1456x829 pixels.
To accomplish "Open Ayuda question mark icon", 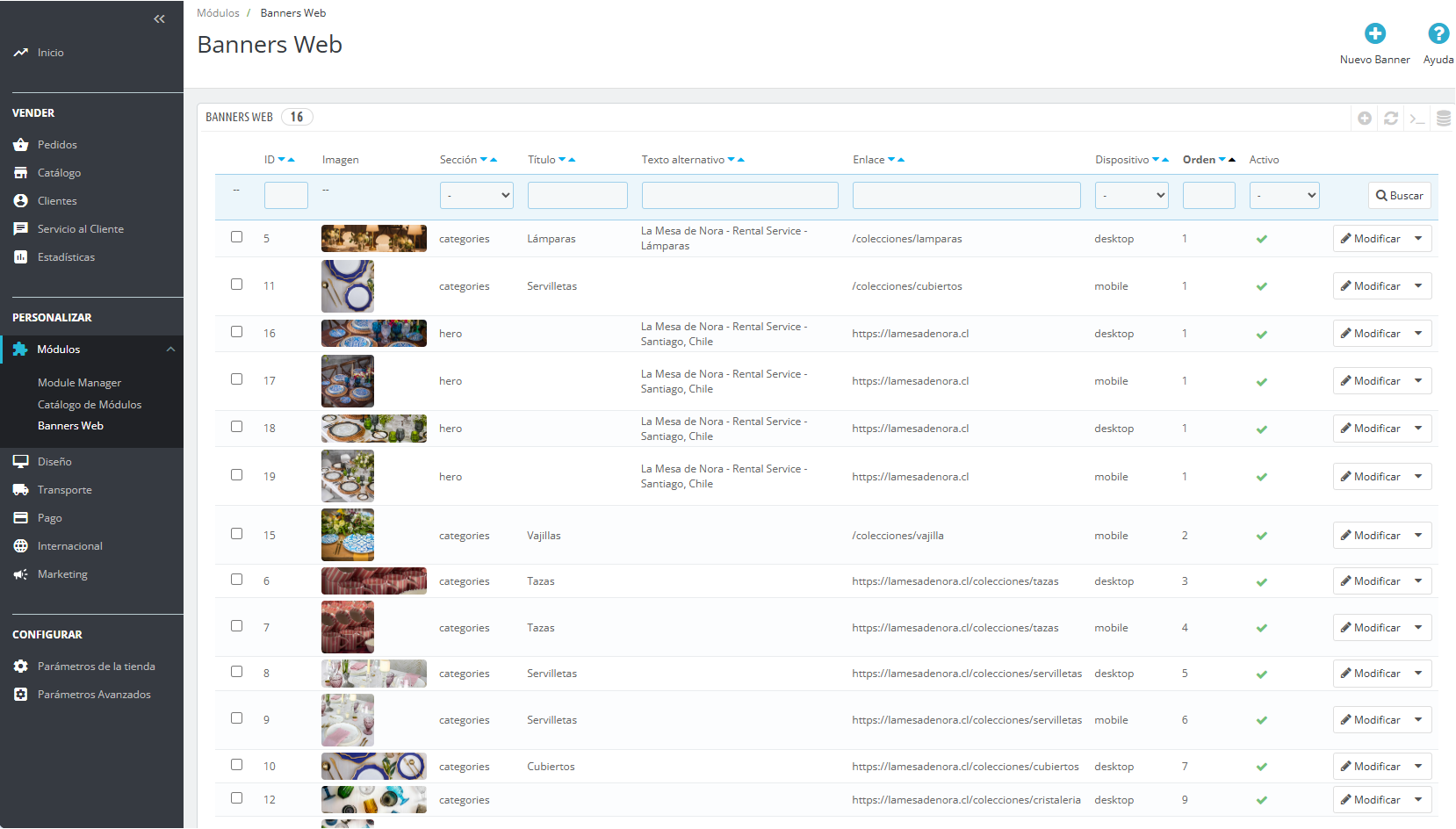I will click(1438, 33).
